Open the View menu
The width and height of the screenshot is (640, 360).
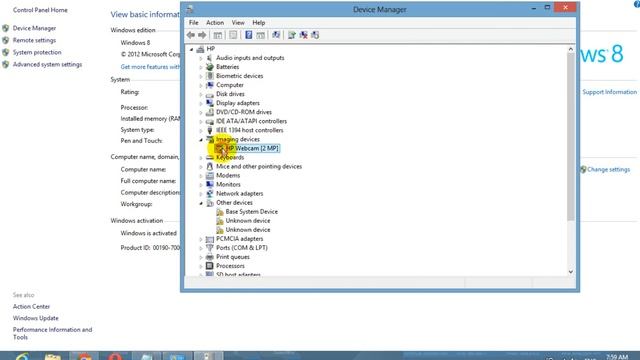(238, 22)
